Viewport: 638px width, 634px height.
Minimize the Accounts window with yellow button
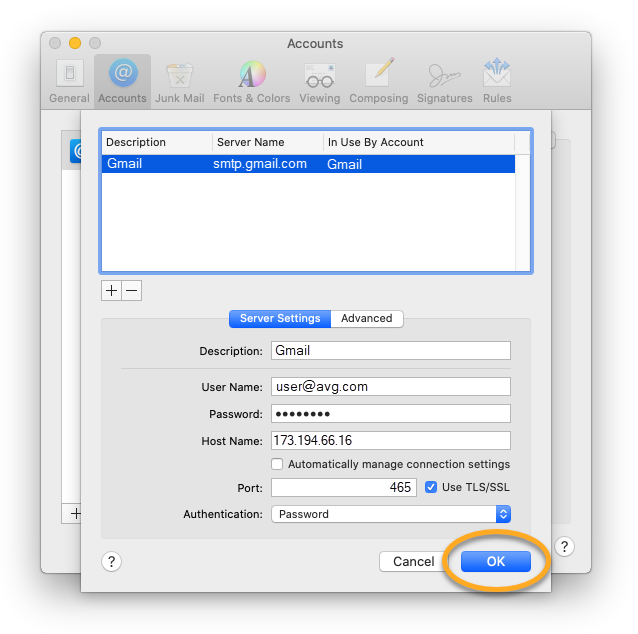click(75, 43)
